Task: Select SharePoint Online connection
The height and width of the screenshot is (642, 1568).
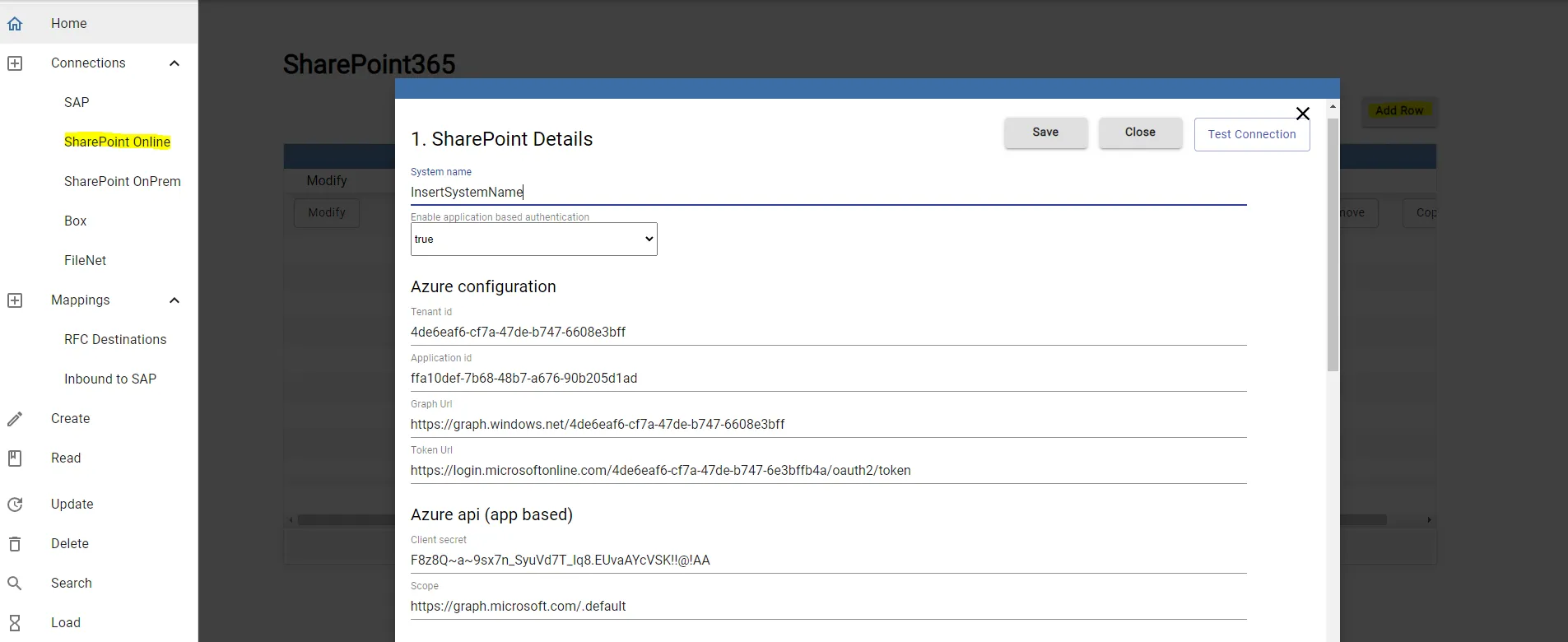Action: point(117,142)
